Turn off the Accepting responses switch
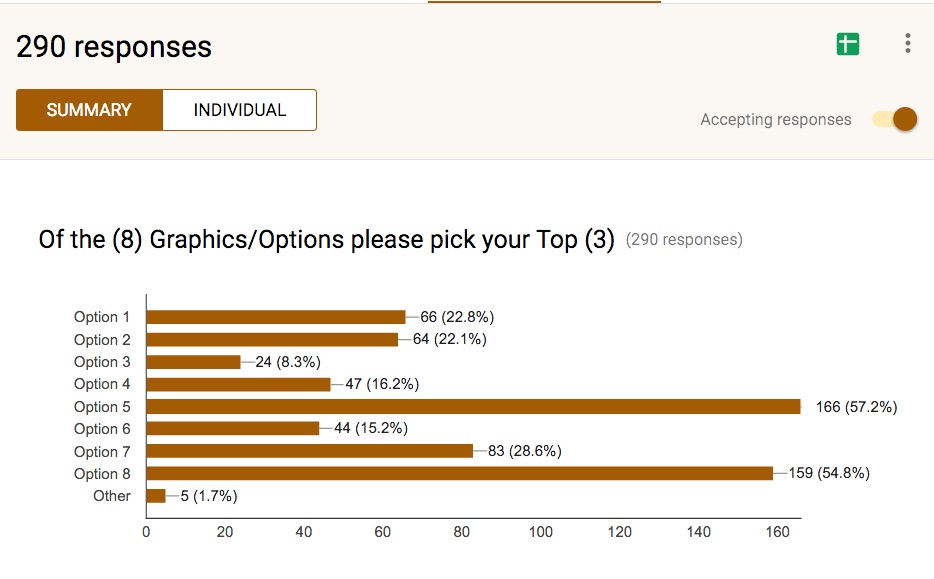This screenshot has width=934, height=579. pos(896,120)
